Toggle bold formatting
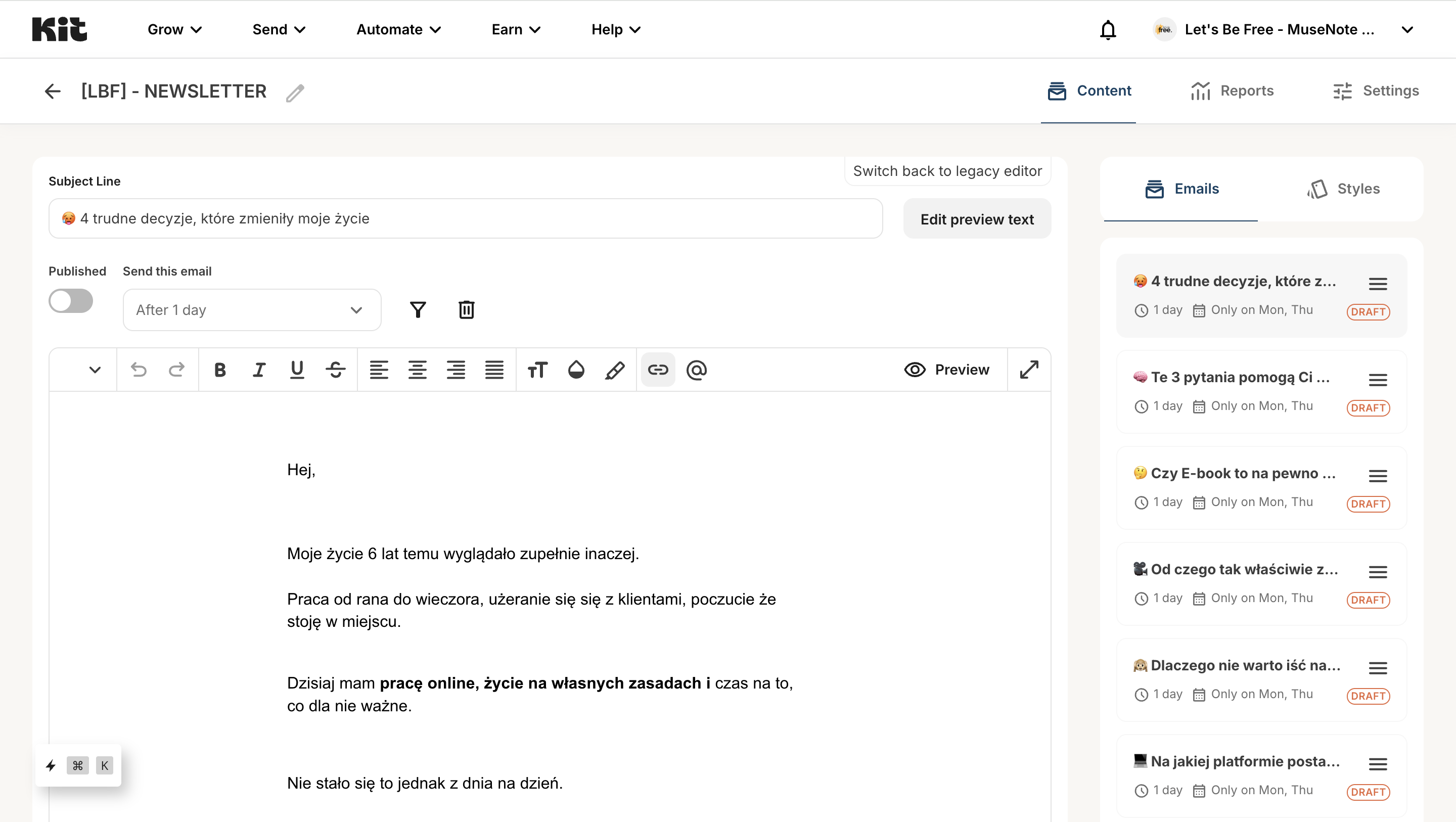1456x822 pixels. 220,370
